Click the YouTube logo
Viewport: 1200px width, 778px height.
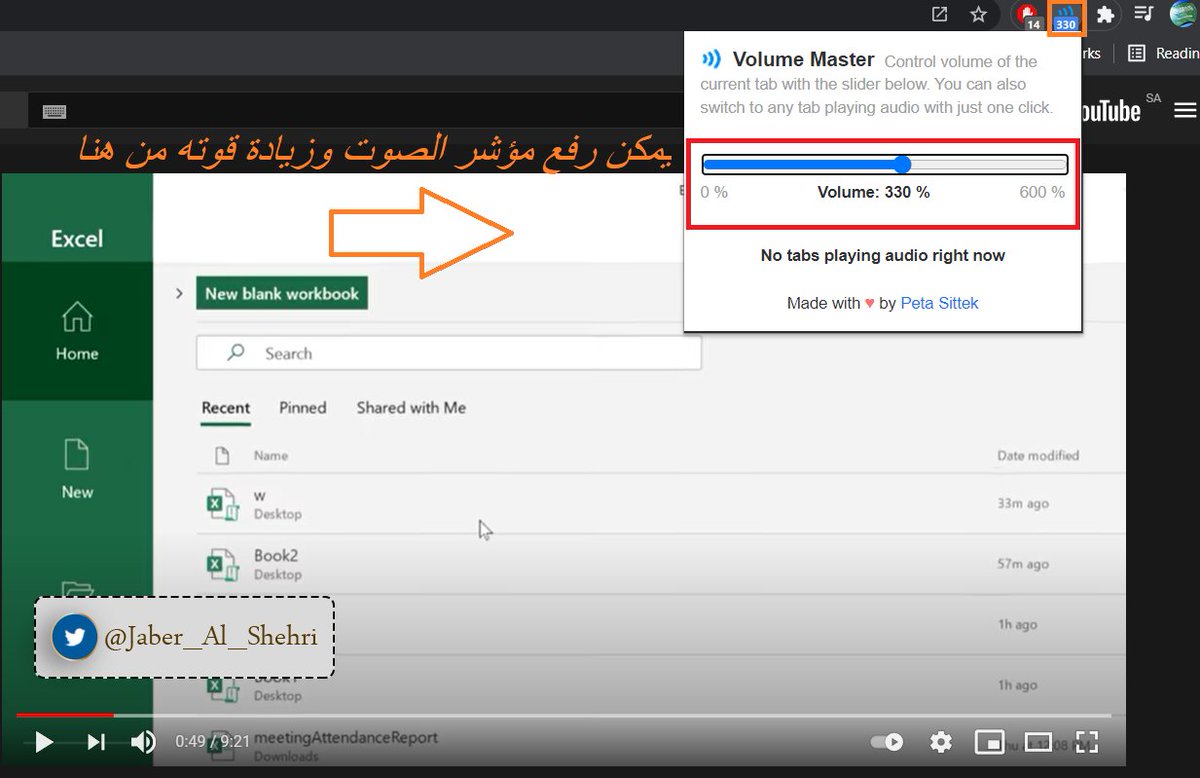(1111, 110)
